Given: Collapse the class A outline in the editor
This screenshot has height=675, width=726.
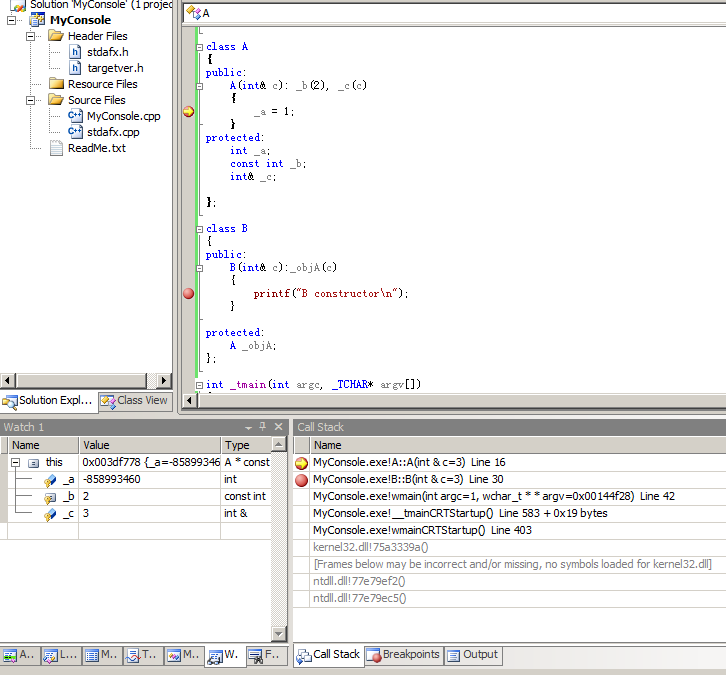Looking at the screenshot, I should tap(199, 47).
